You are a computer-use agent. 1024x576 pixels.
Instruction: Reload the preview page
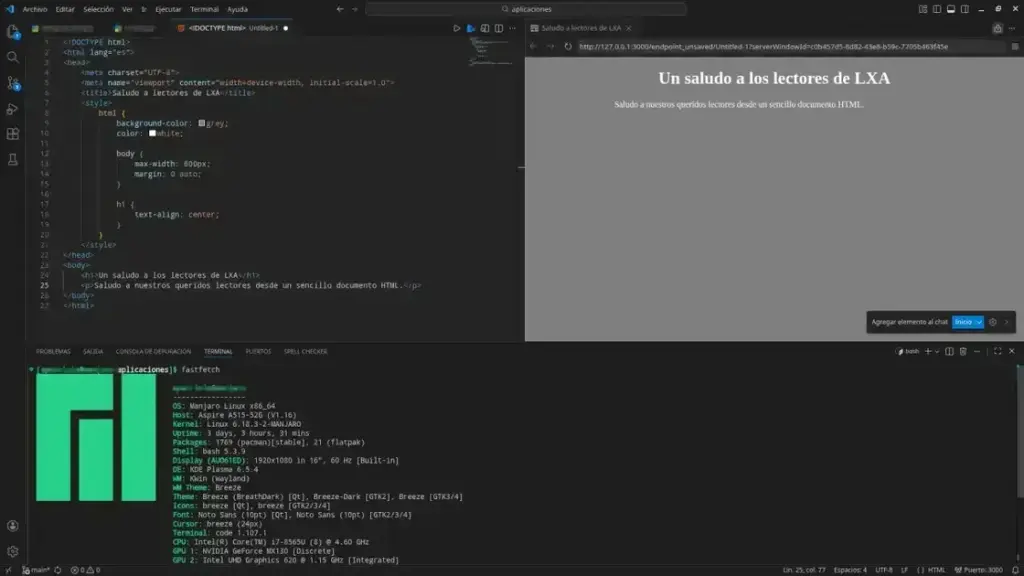(568, 46)
